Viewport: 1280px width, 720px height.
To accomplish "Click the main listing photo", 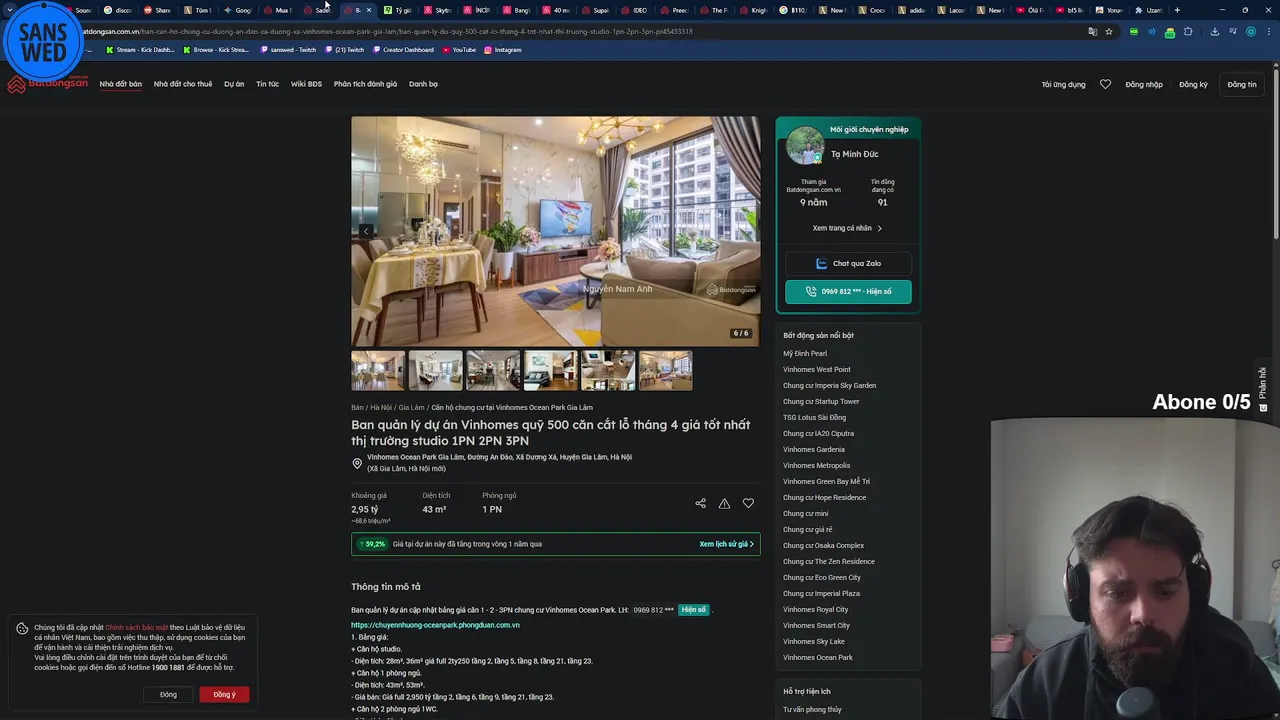I will (x=555, y=231).
